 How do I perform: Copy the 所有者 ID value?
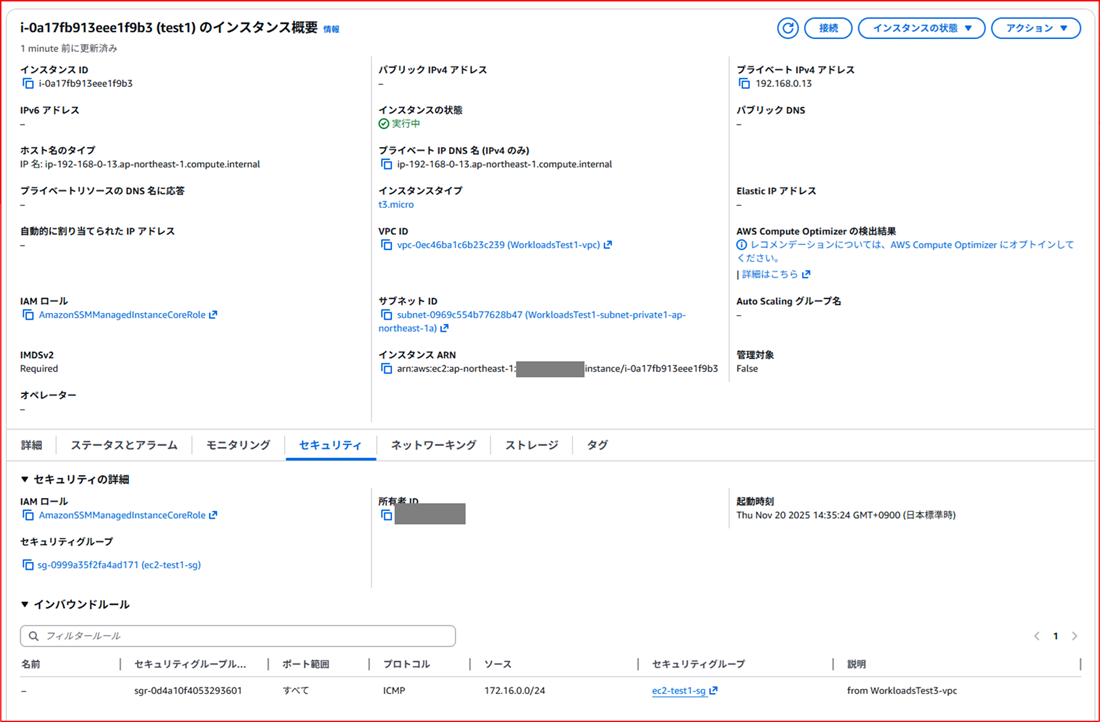pos(386,514)
